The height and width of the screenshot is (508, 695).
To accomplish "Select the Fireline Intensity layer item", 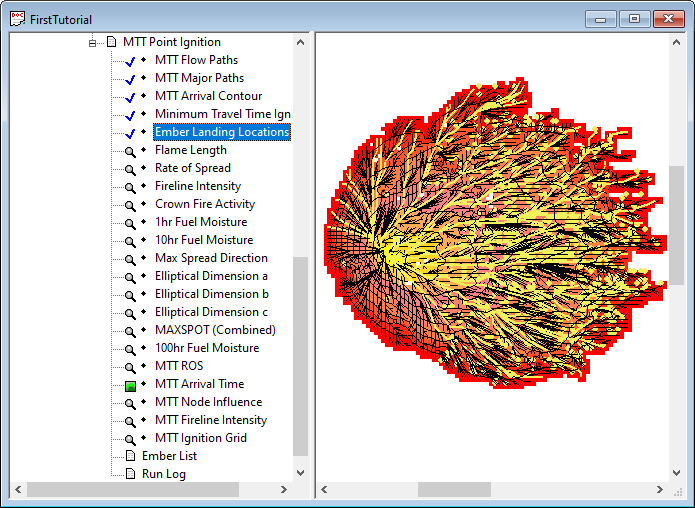I will pos(197,186).
